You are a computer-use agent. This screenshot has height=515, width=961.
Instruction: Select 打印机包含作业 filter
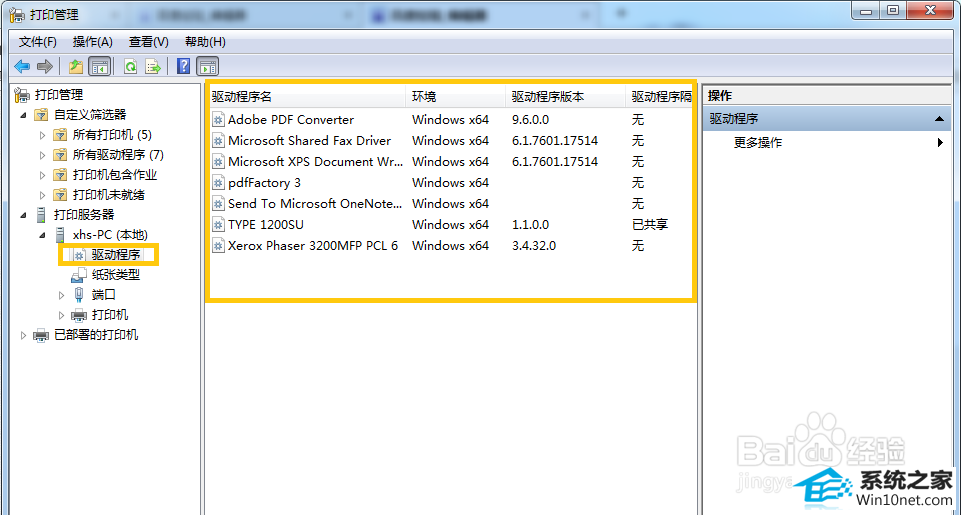coord(115,175)
